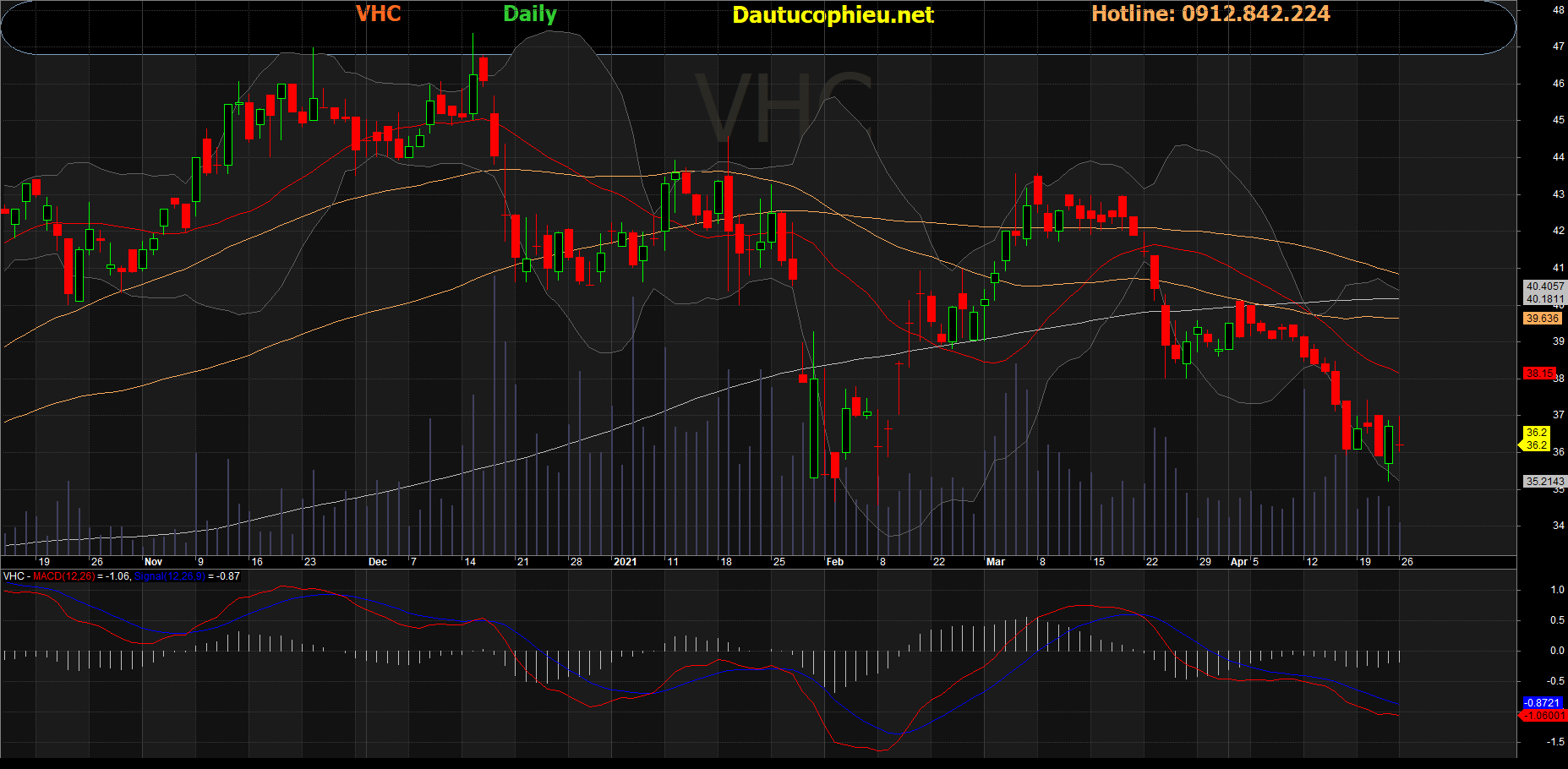The height and width of the screenshot is (769, 1568).
Task: Click the VHC ticker title
Action: (x=378, y=14)
